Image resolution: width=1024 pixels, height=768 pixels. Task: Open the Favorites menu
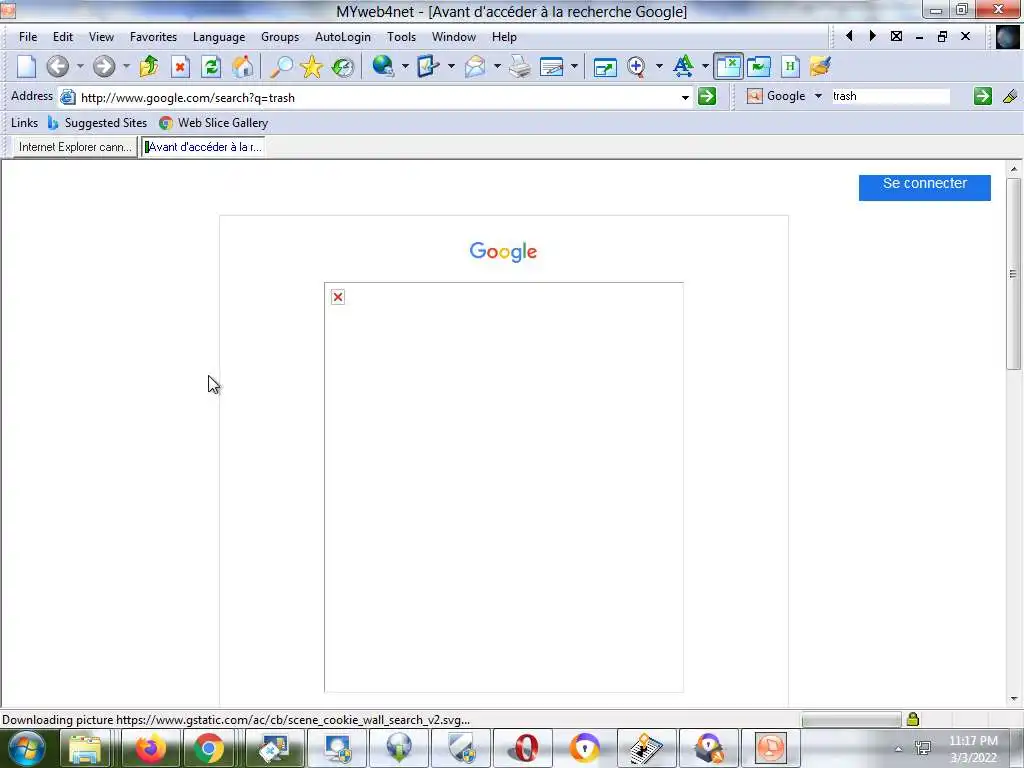(x=153, y=37)
